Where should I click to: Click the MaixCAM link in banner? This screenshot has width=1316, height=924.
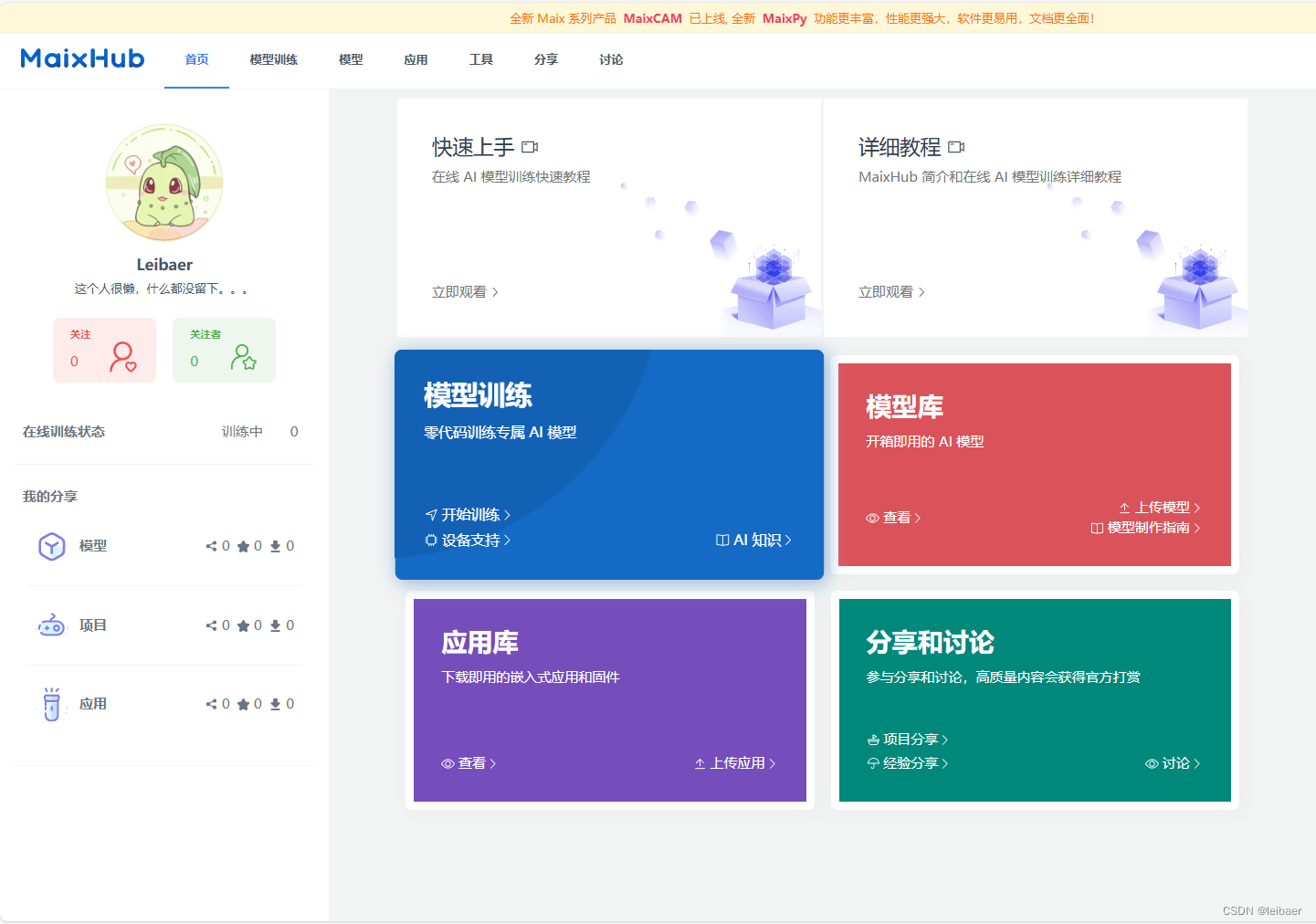(653, 18)
